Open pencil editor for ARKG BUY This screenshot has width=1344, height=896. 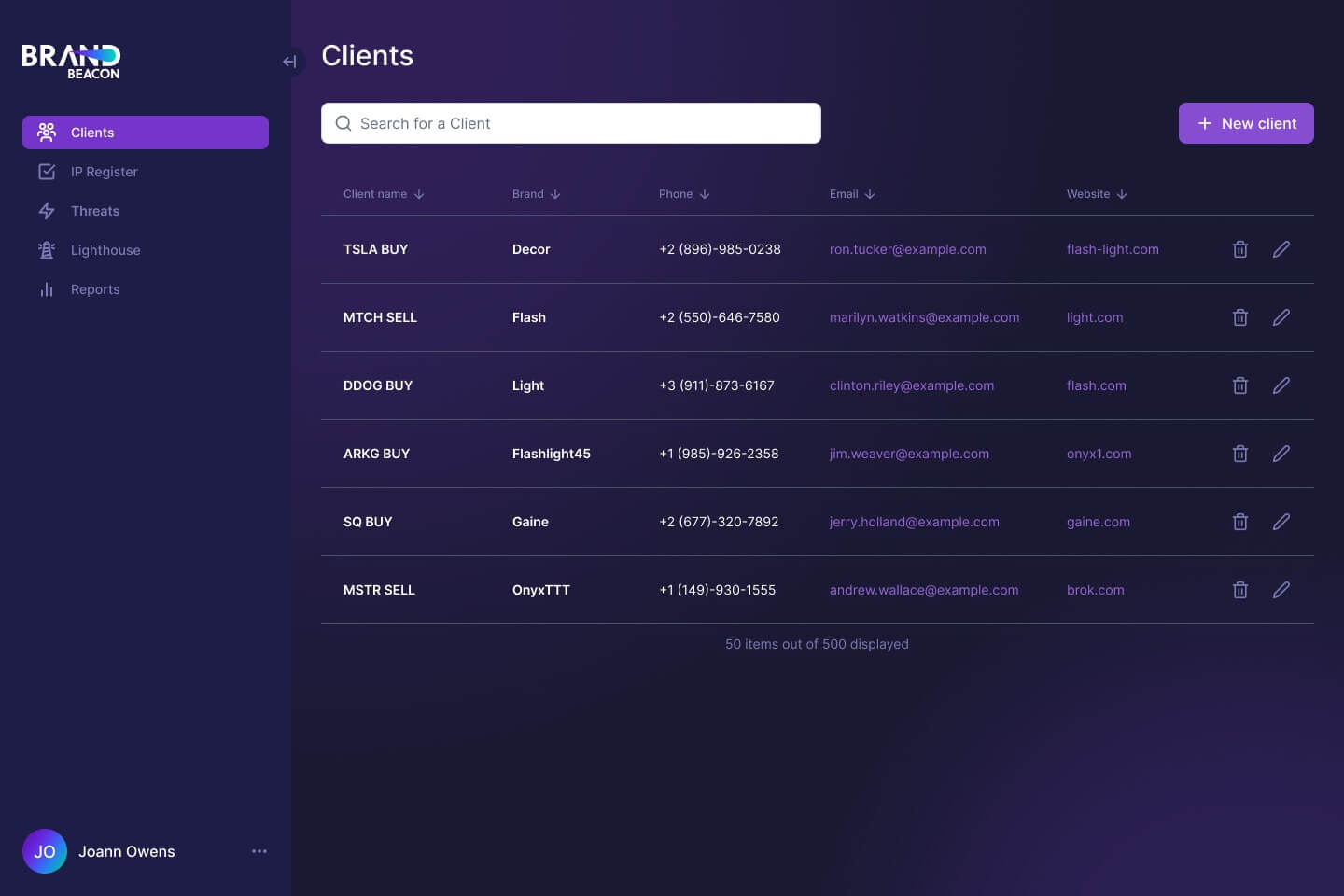tap(1281, 454)
